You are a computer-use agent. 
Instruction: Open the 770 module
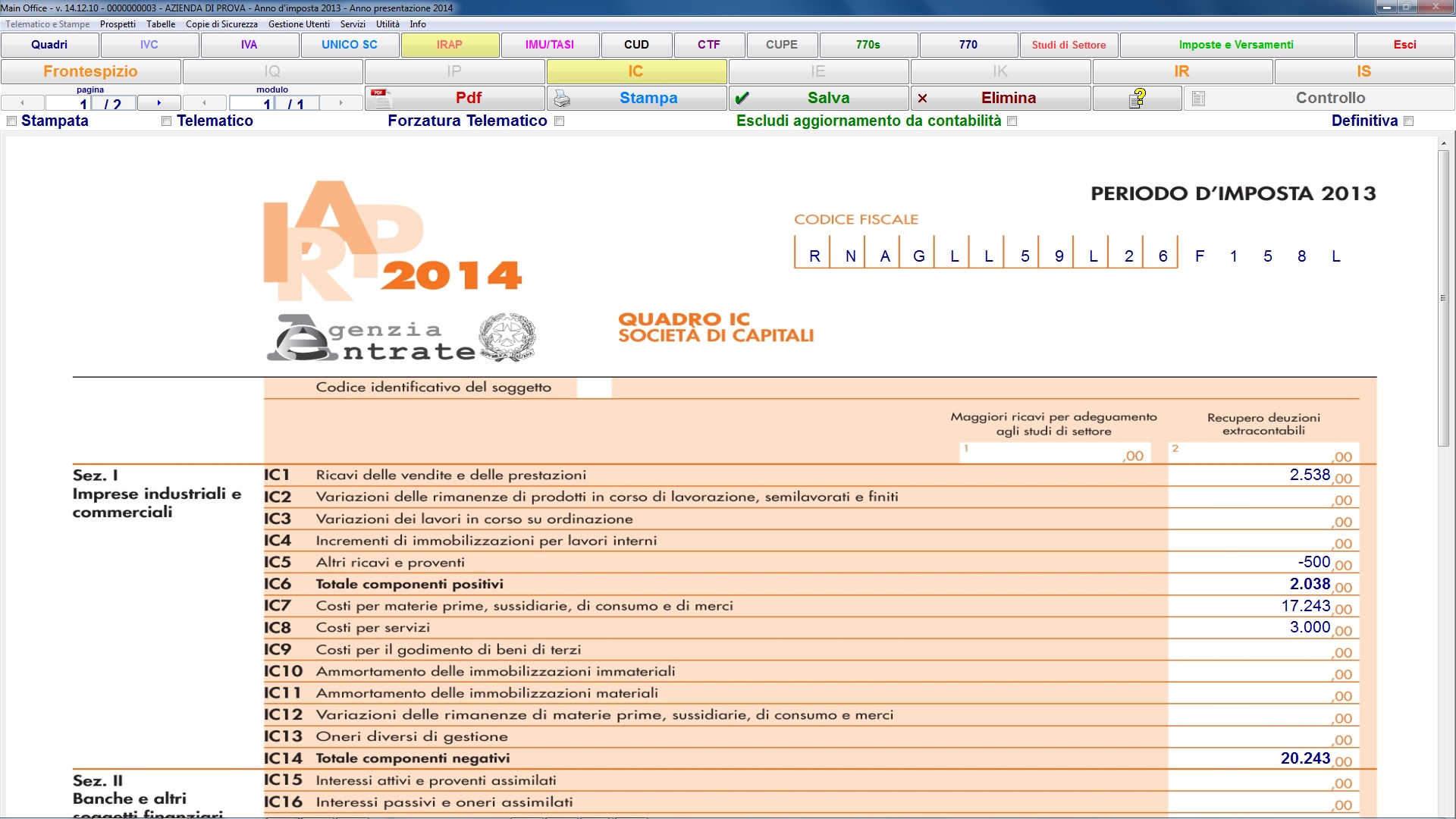[968, 45]
